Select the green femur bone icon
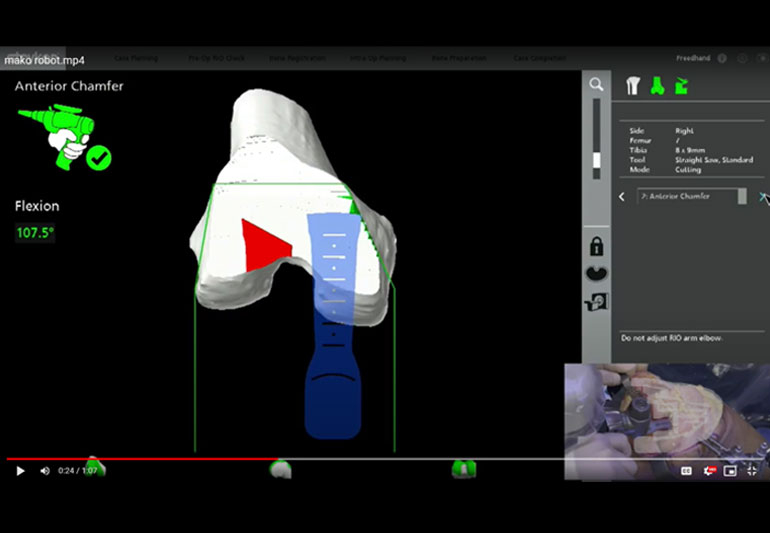770x533 pixels. [x=657, y=86]
